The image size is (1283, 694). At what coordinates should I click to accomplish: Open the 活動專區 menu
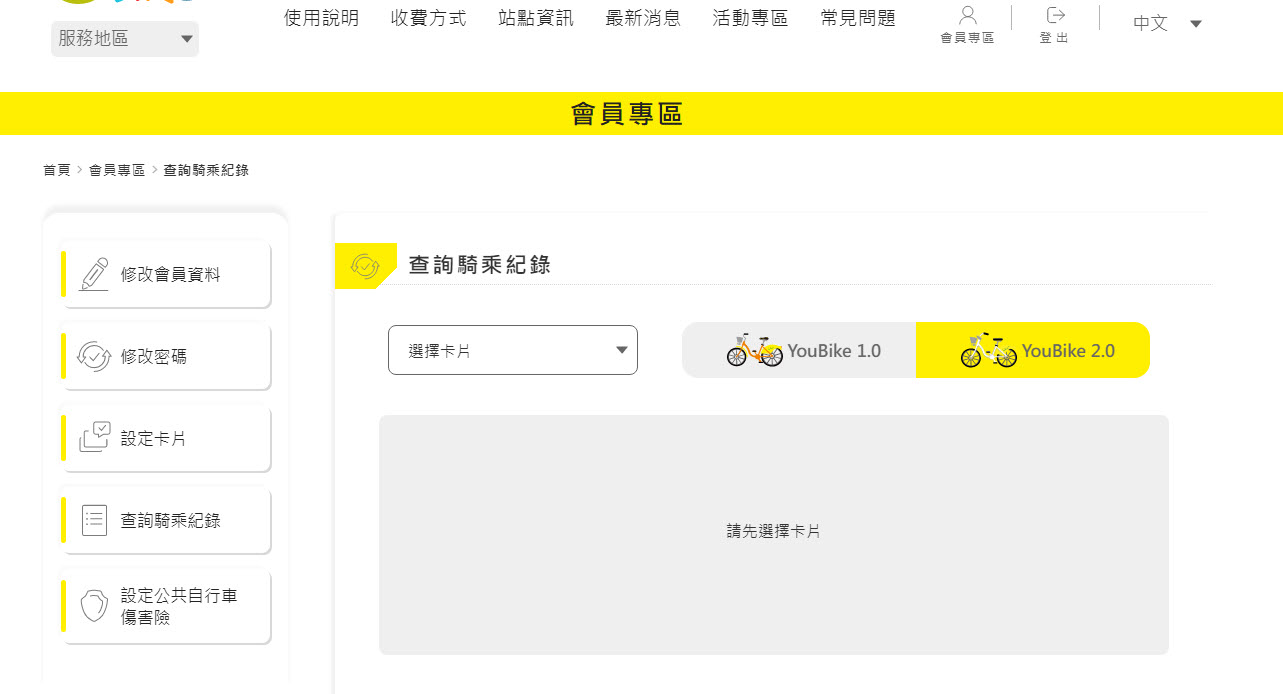pyautogui.click(x=750, y=18)
